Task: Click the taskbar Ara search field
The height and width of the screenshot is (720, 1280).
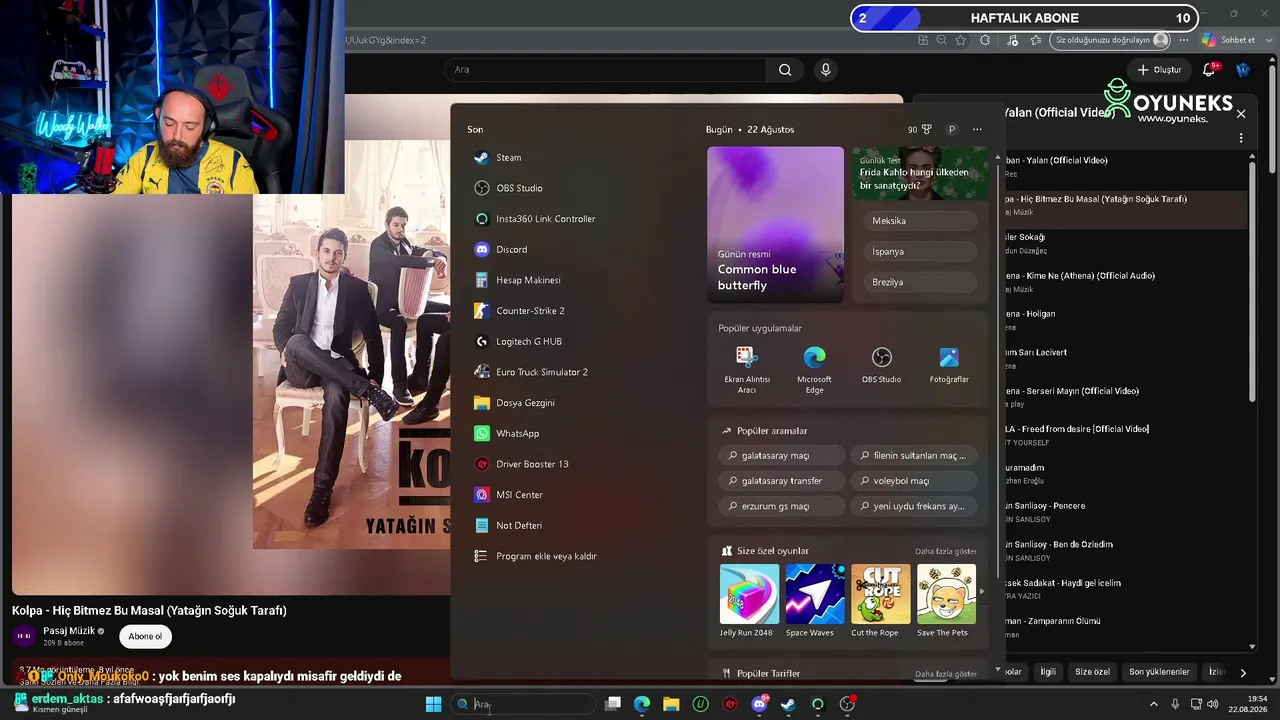Action: [x=524, y=704]
